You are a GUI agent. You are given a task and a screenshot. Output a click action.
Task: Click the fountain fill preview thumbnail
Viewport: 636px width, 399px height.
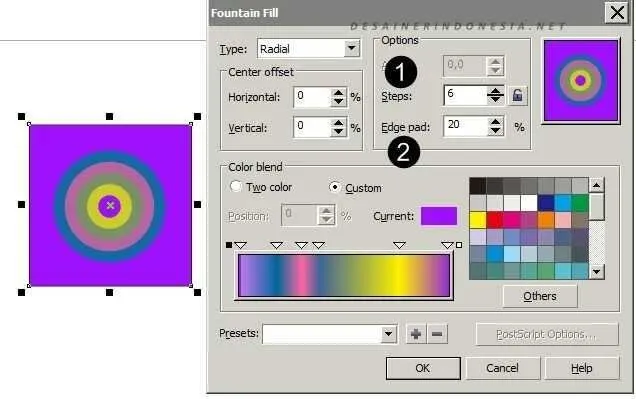(581, 81)
